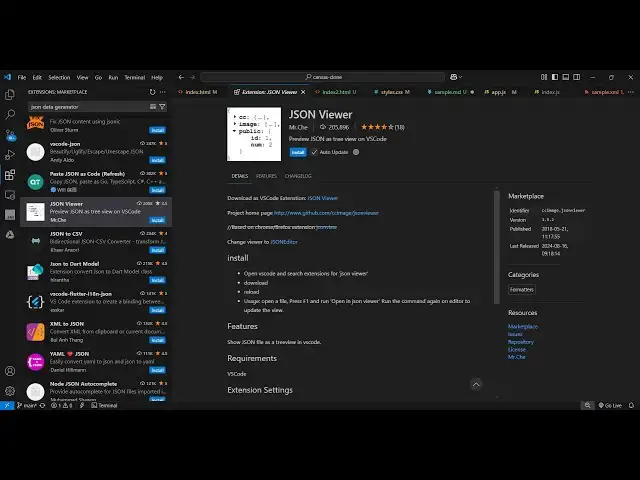The height and width of the screenshot is (480, 640).
Task: Close the Extension: JSON Viewer tab
Action: pyautogui.click(x=303, y=92)
